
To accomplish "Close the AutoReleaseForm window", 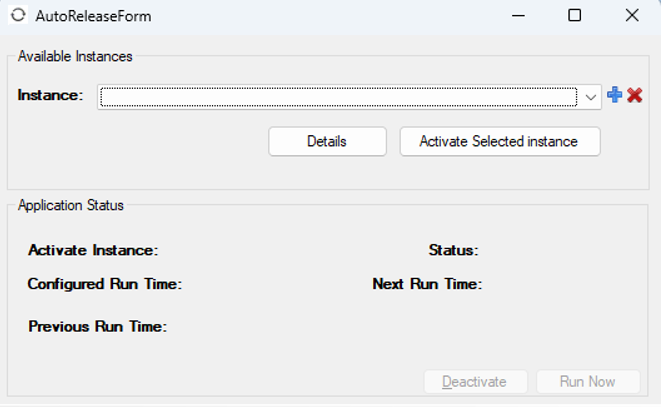I will [x=632, y=16].
